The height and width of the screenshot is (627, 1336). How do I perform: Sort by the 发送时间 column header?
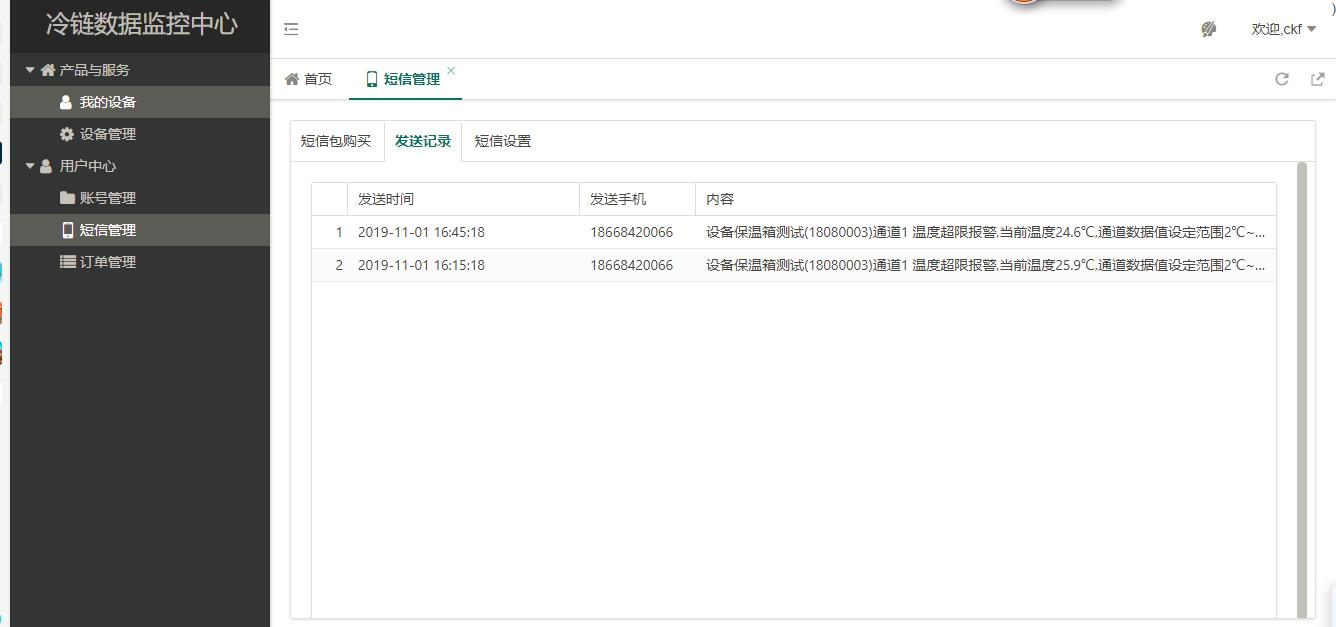click(386, 199)
